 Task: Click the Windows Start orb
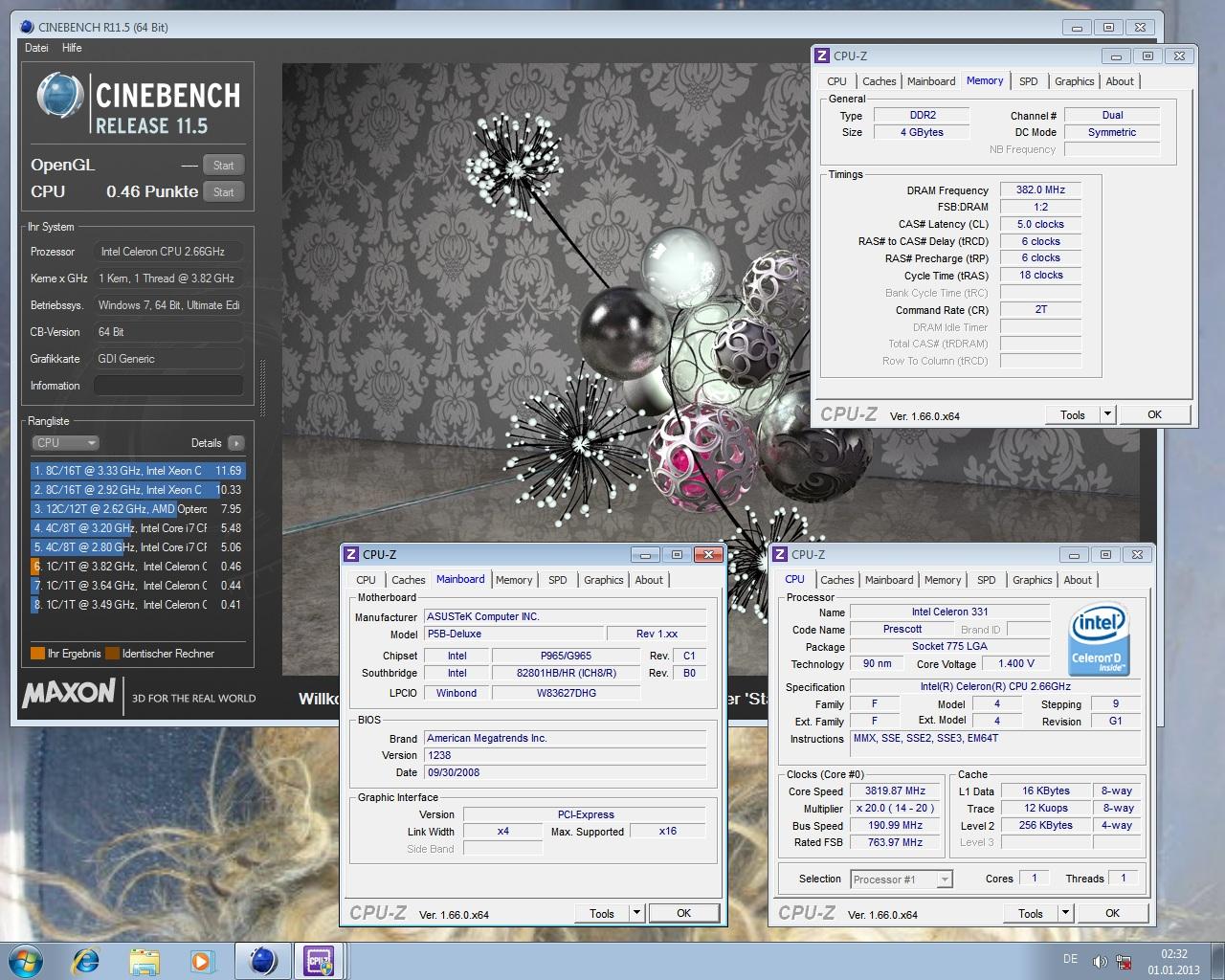click(25, 960)
